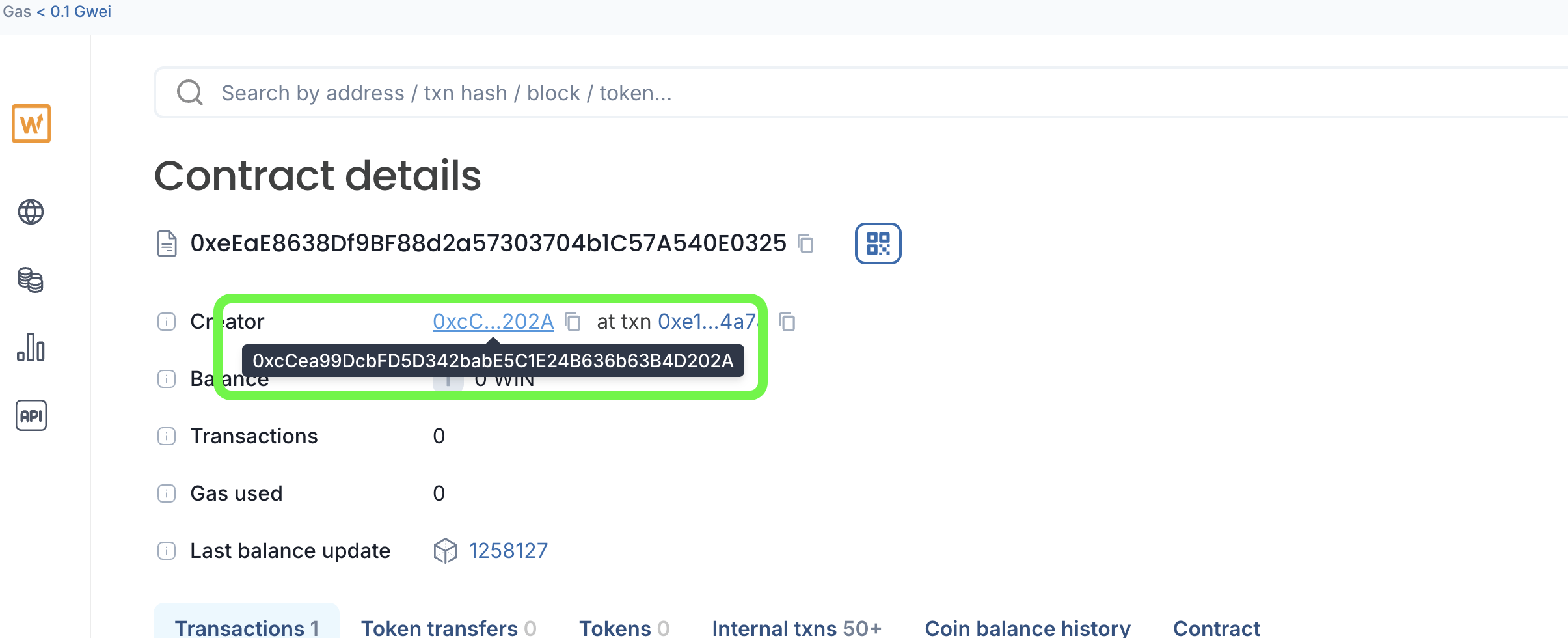Copy the creator address 0xcC...202A

point(573,322)
